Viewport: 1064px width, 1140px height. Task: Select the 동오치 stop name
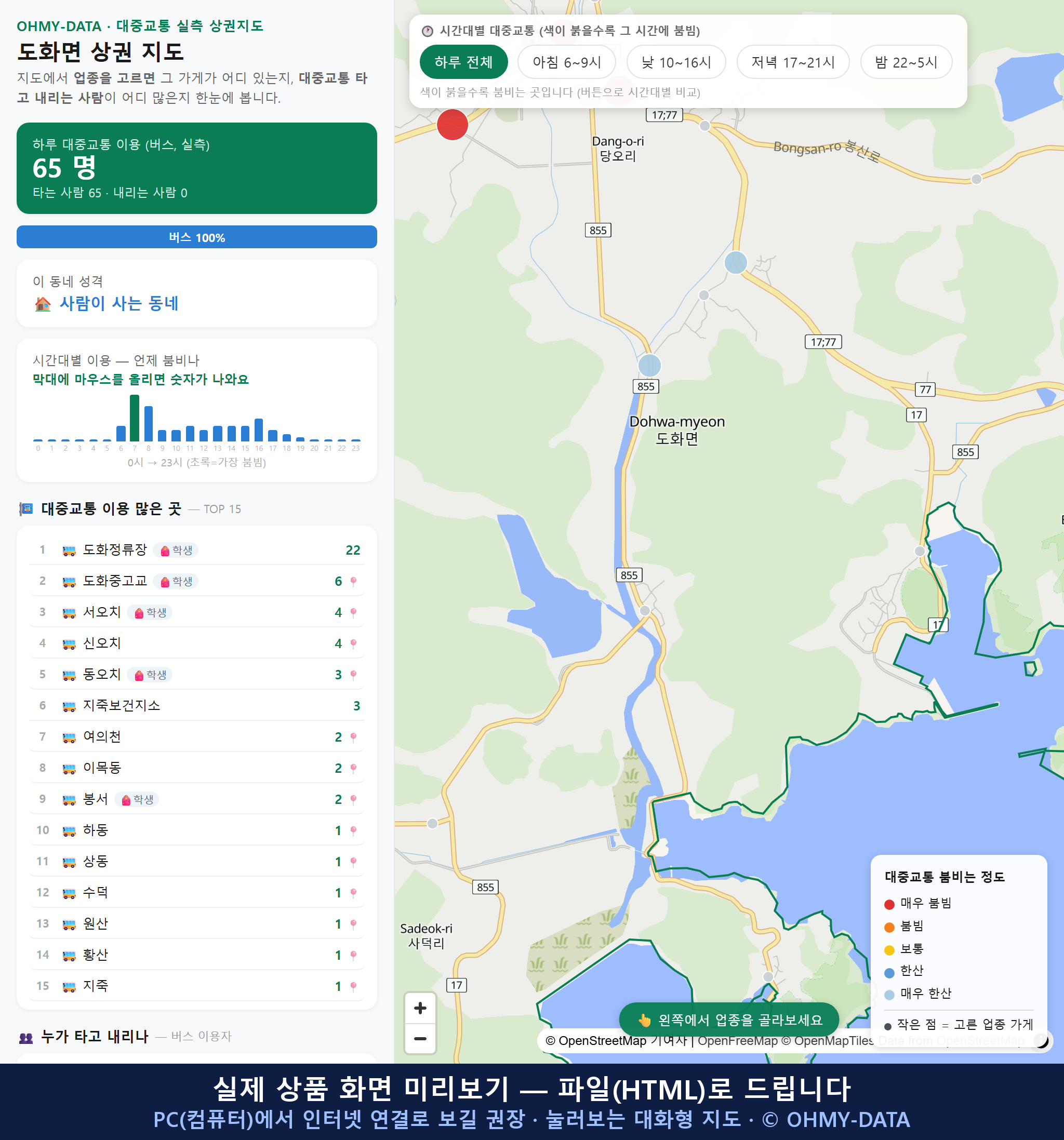(102, 674)
